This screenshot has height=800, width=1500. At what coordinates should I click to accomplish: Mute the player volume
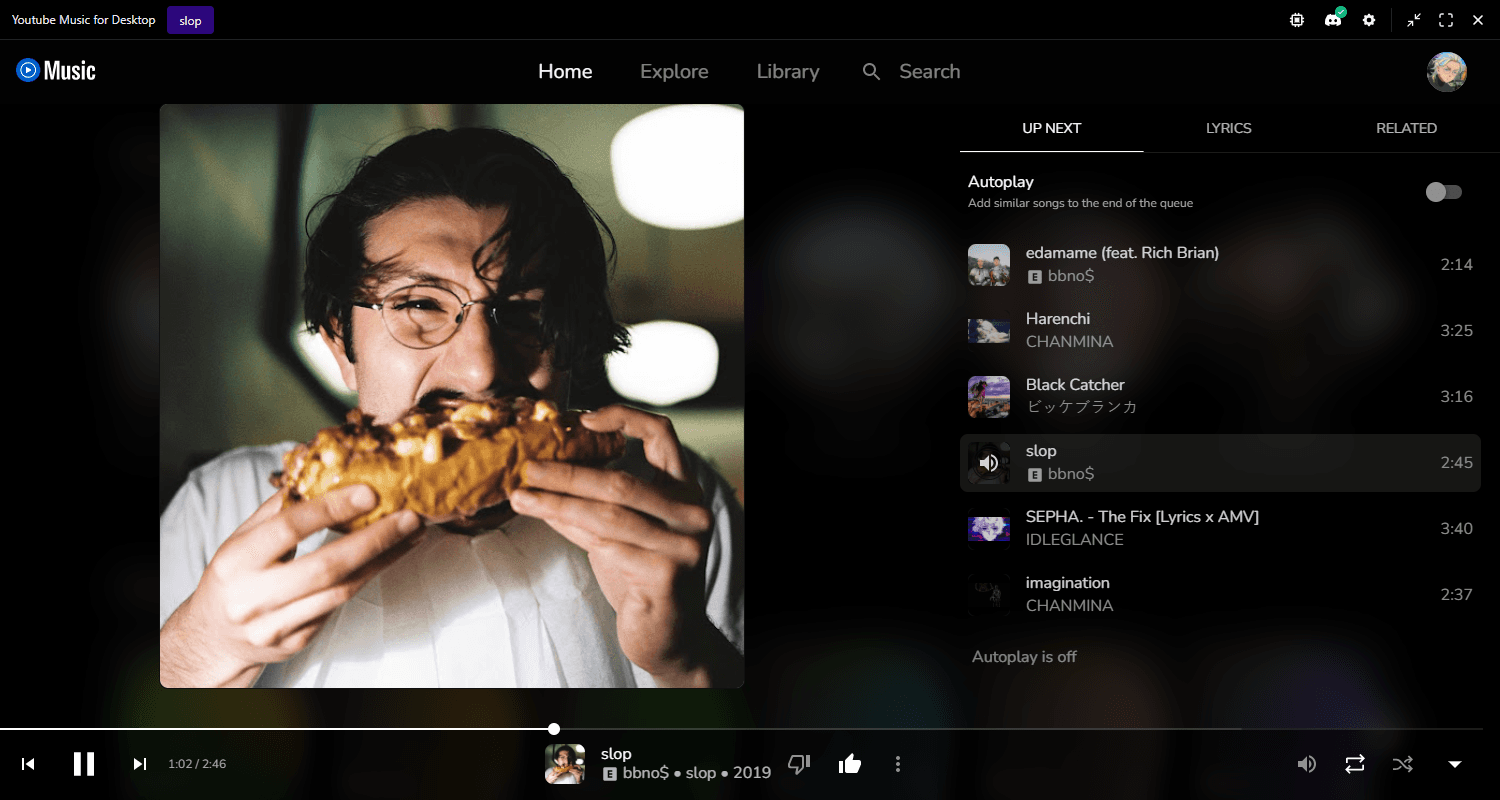pos(1306,764)
